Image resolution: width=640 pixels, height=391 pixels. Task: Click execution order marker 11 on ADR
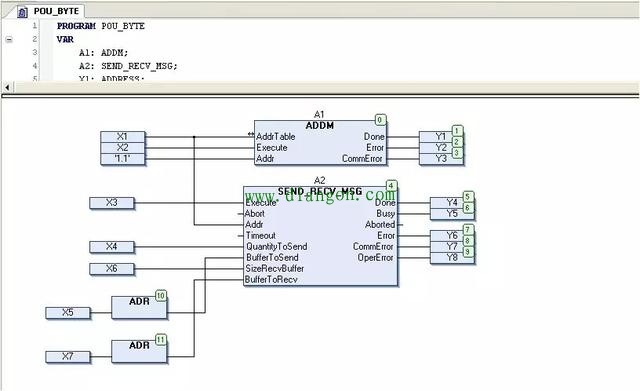click(x=161, y=340)
